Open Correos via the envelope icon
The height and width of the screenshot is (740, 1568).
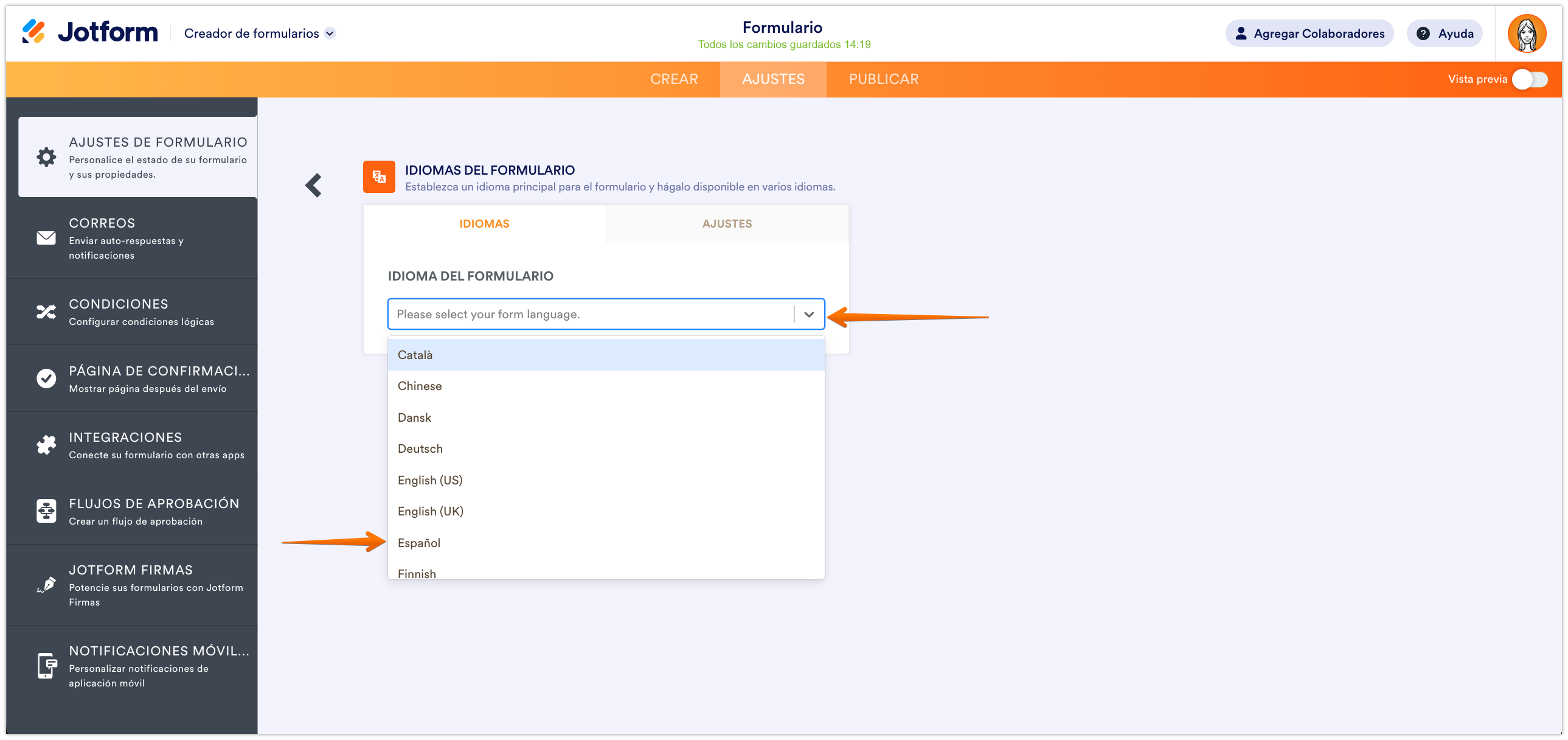point(46,238)
